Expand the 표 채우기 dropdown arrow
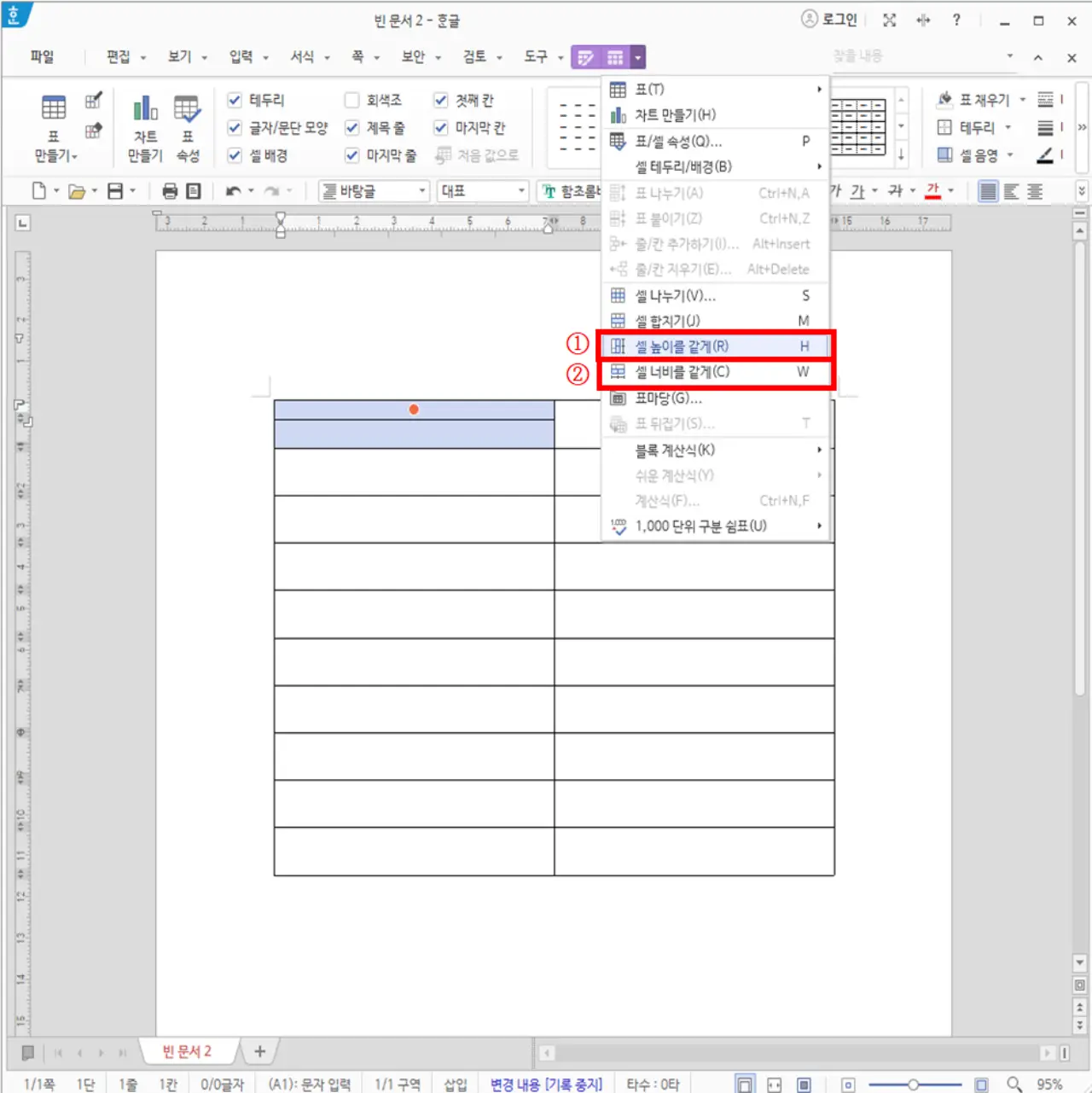 pos(1023,100)
